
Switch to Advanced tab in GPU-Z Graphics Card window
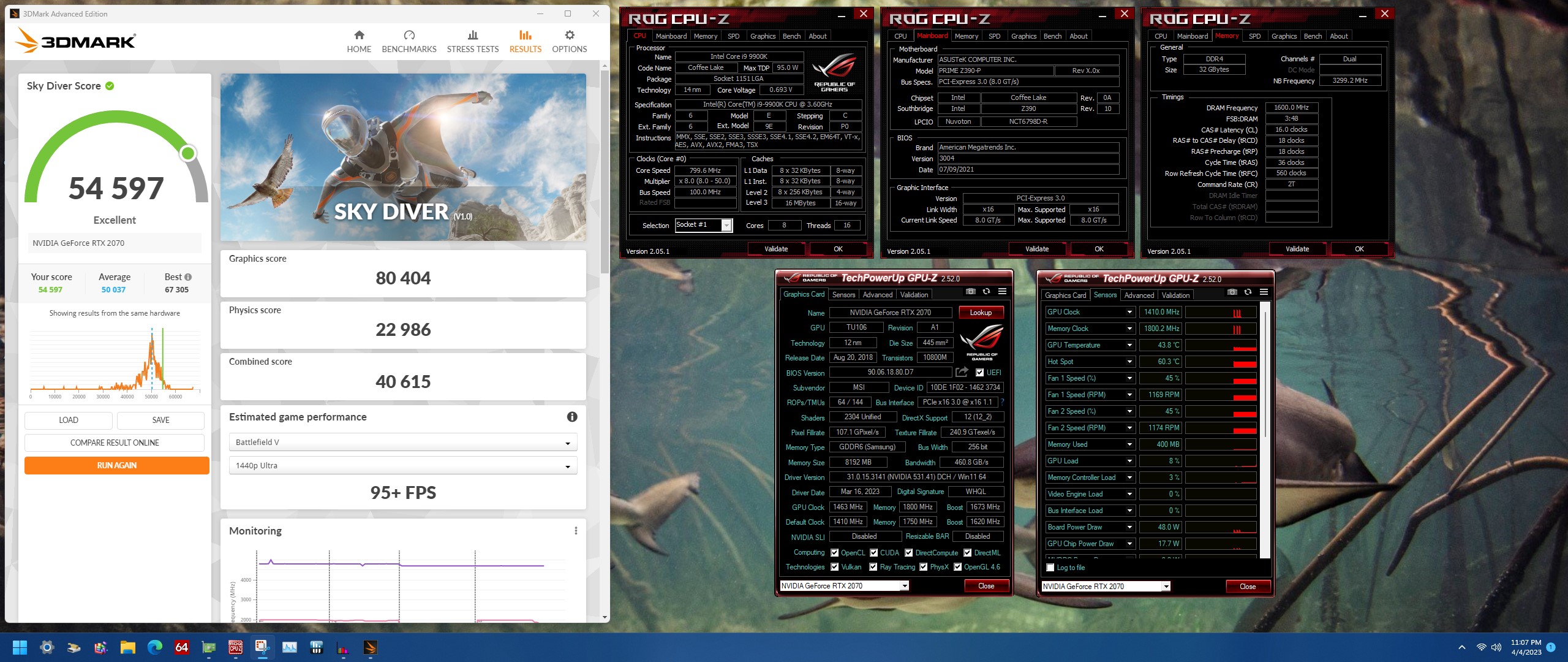coord(877,295)
